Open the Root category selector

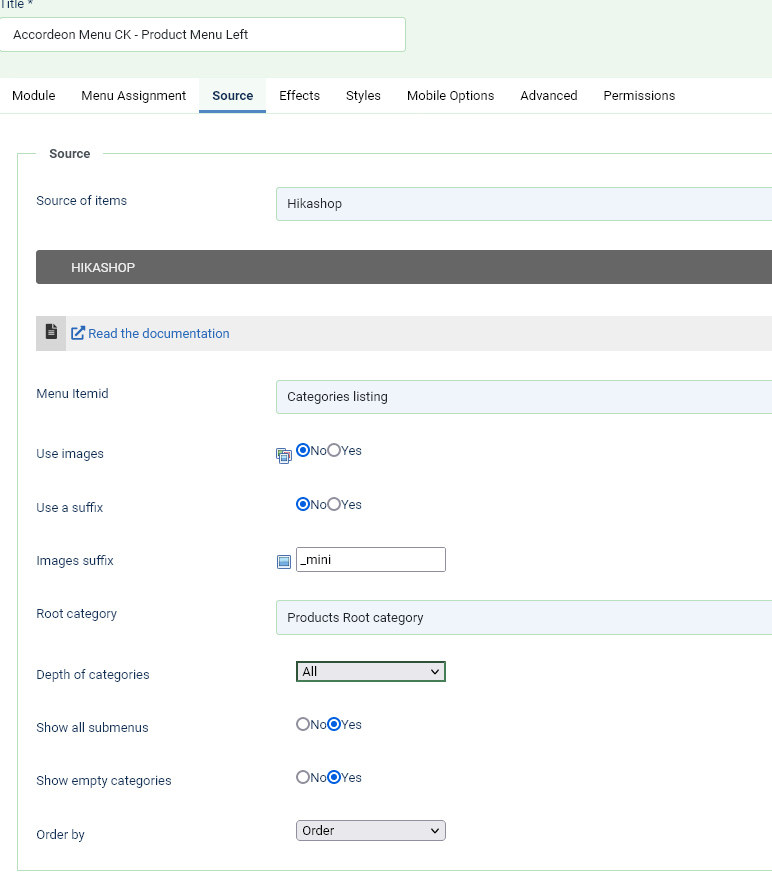[523, 618]
